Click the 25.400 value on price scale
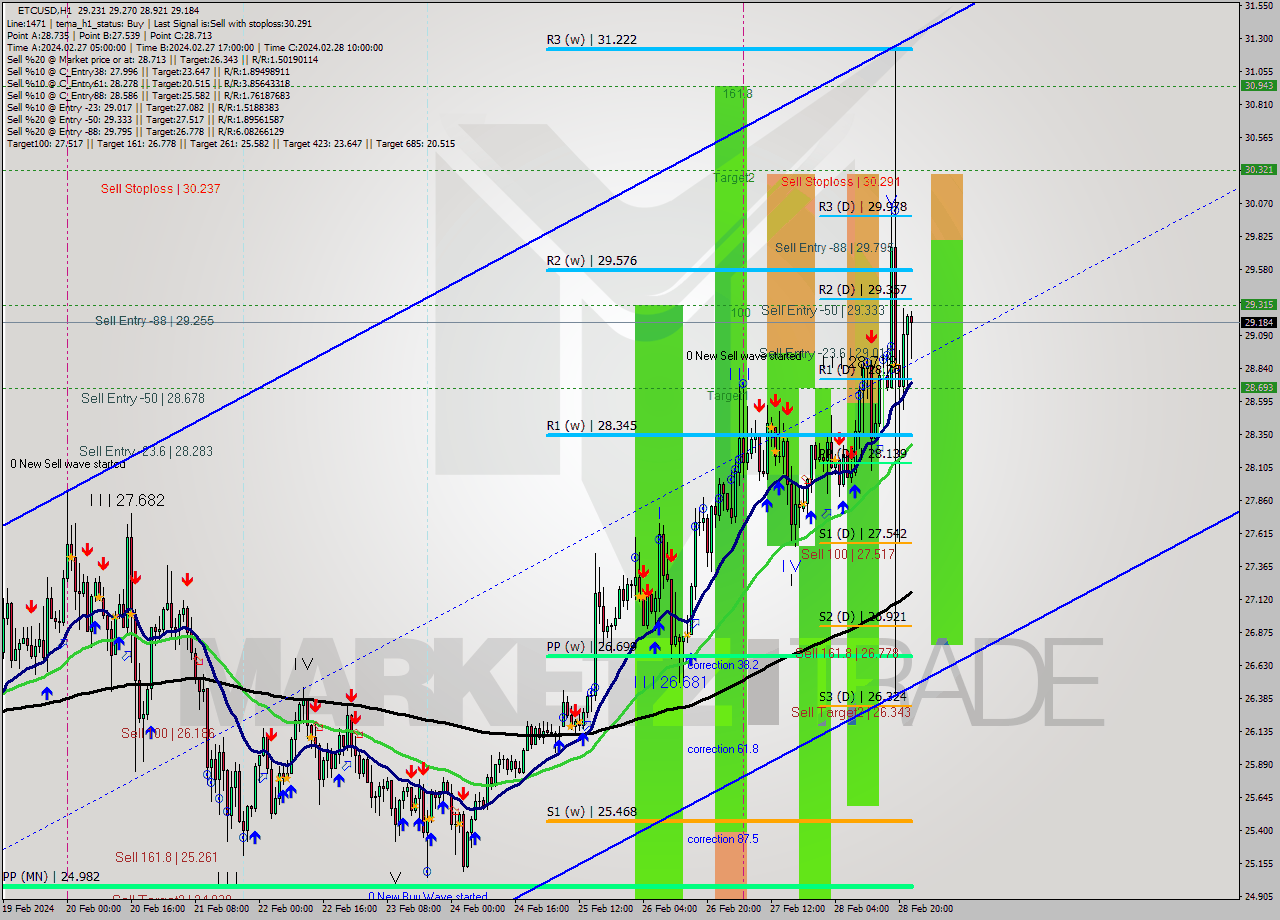This screenshot has width=1280, height=920. click(x=1258, y=830)
